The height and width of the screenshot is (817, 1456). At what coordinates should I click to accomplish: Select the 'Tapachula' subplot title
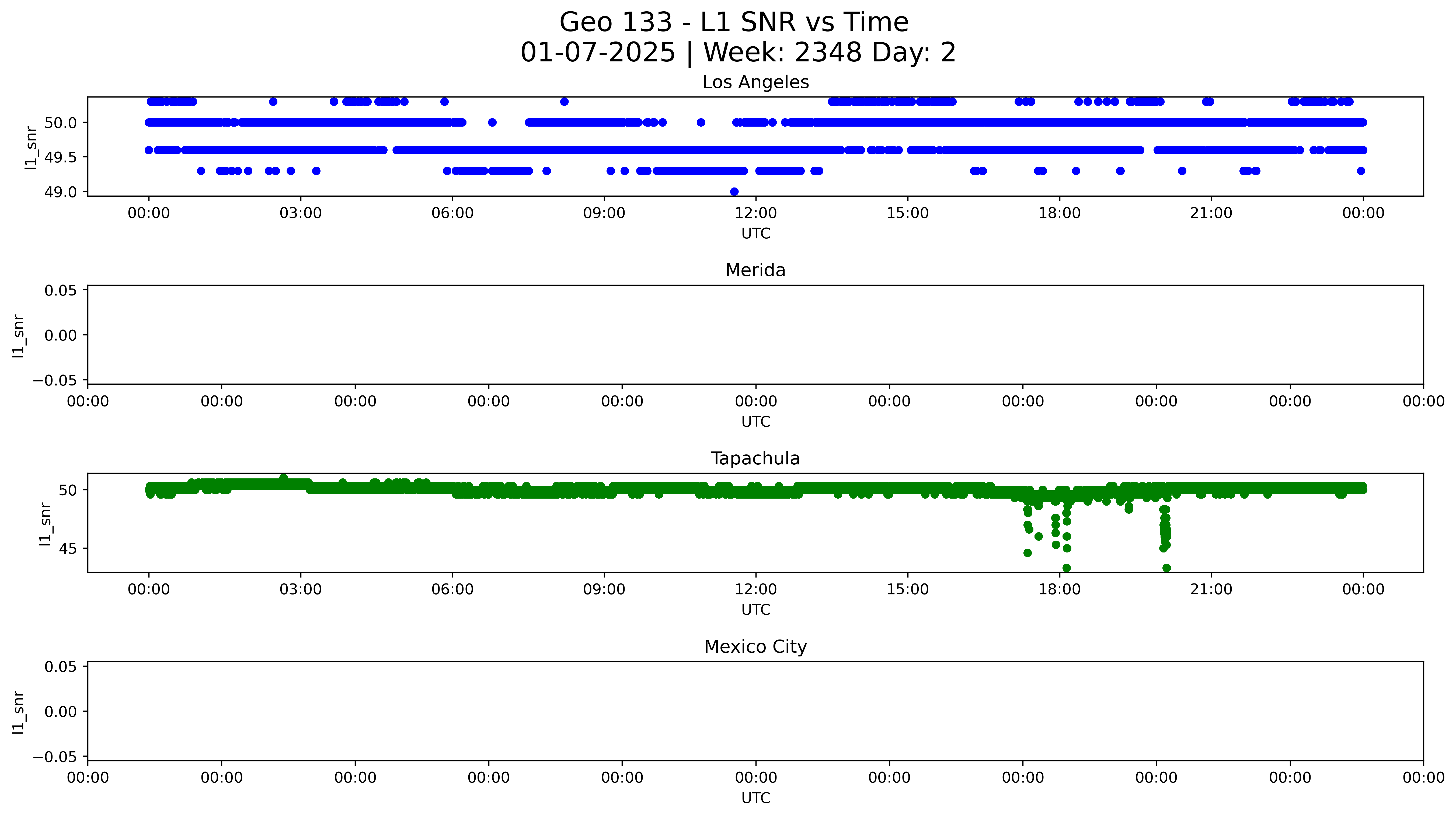click(x=755, y=458)
